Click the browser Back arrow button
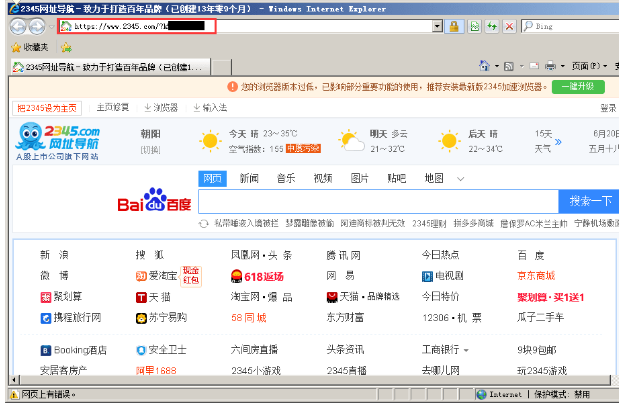This screenshot has width=619, height=406. [19, 26]
